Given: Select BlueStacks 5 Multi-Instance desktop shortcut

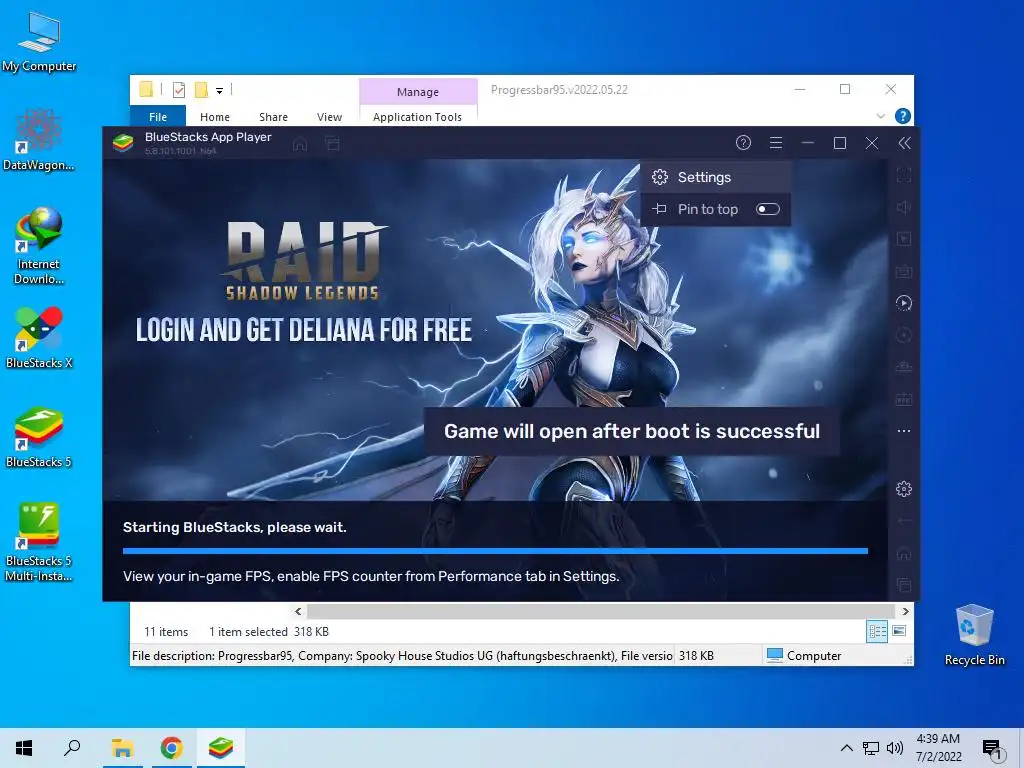Looking at the screenshot, I should click(x=39, y=543).
